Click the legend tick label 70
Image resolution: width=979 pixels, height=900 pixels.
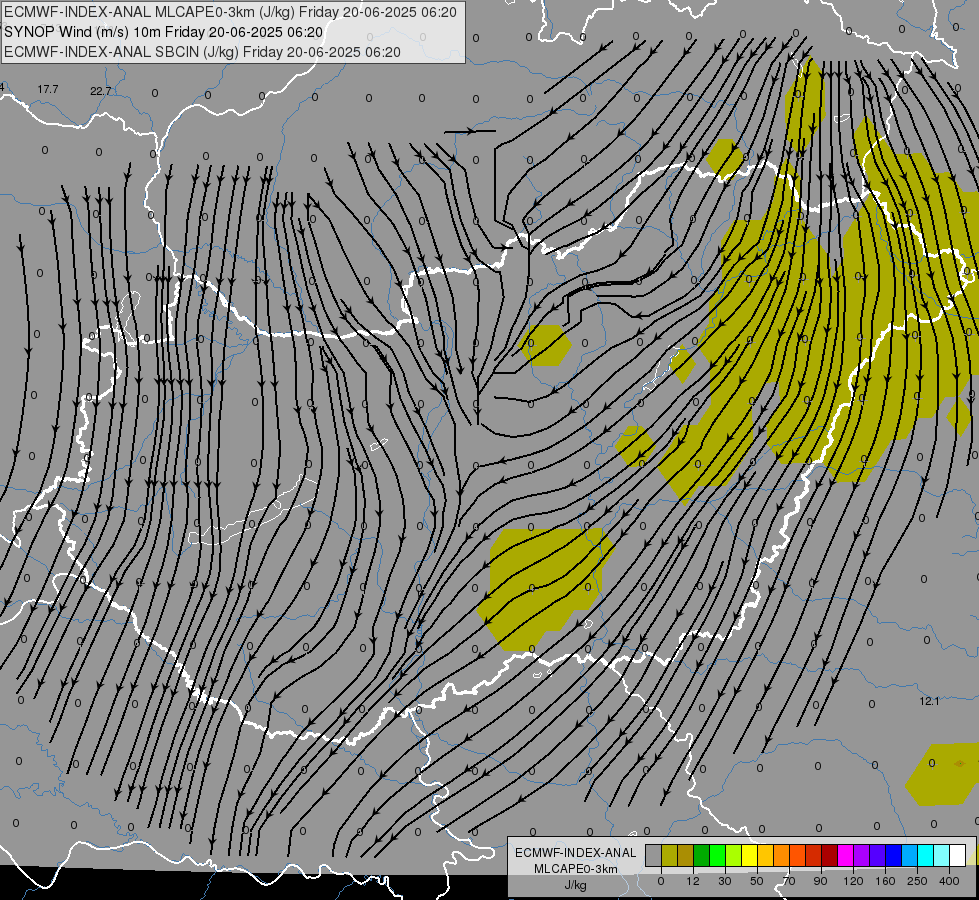(789, 881)
